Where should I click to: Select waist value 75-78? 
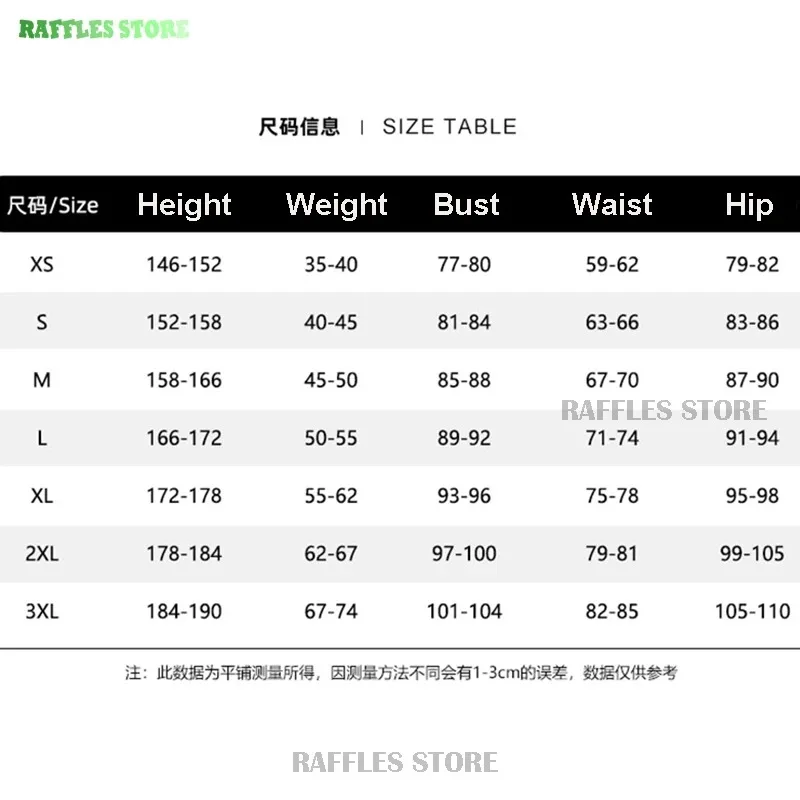pyautogui.click(x=612, y=495)
